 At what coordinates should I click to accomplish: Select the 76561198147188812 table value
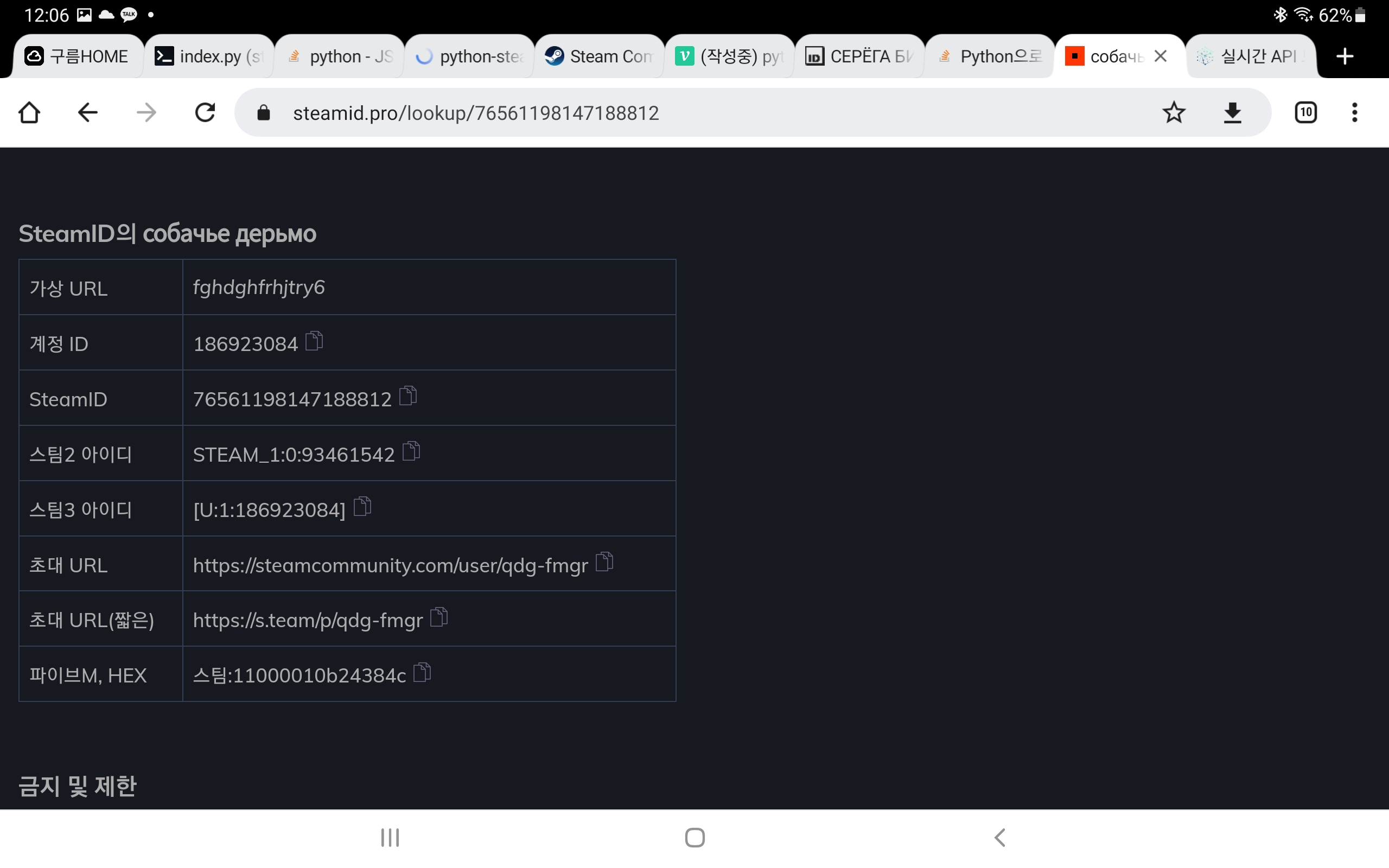(292, 399)
